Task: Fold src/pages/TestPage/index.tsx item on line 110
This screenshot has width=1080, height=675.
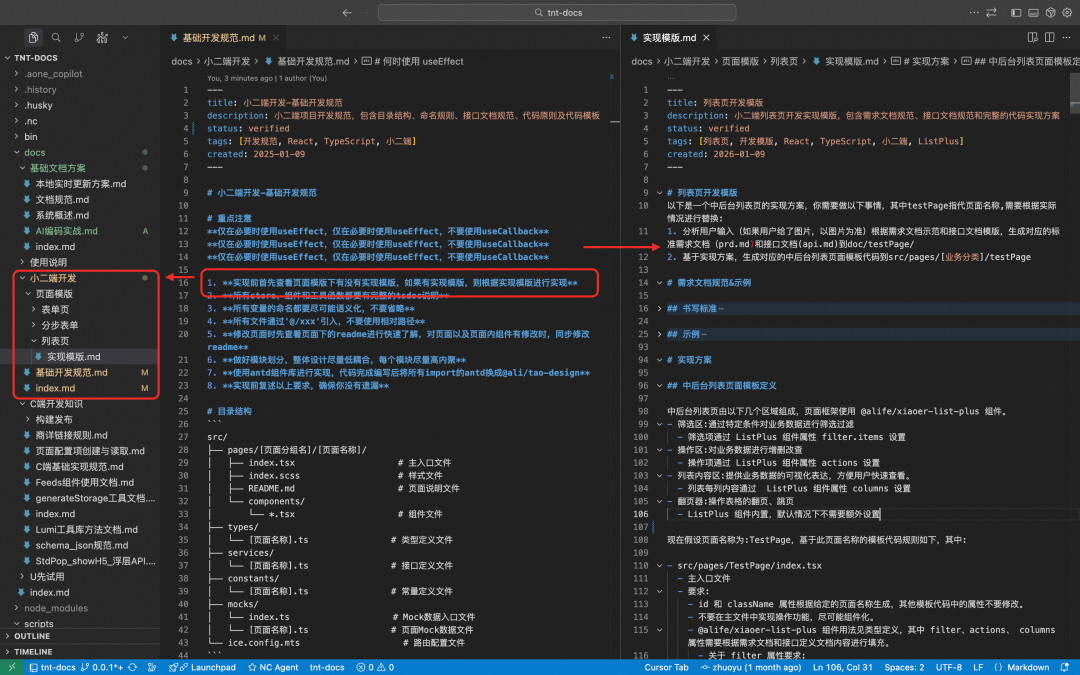Action: pos(659,565)
